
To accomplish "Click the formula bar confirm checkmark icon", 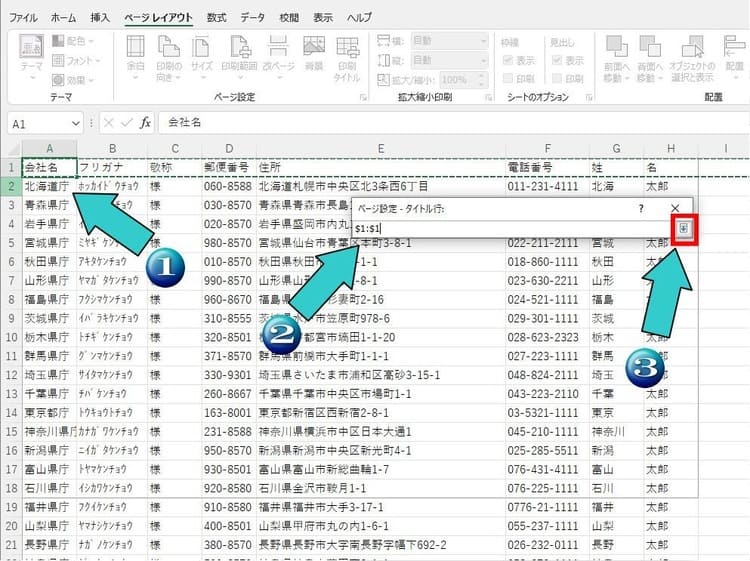I will tap(127, 123).
